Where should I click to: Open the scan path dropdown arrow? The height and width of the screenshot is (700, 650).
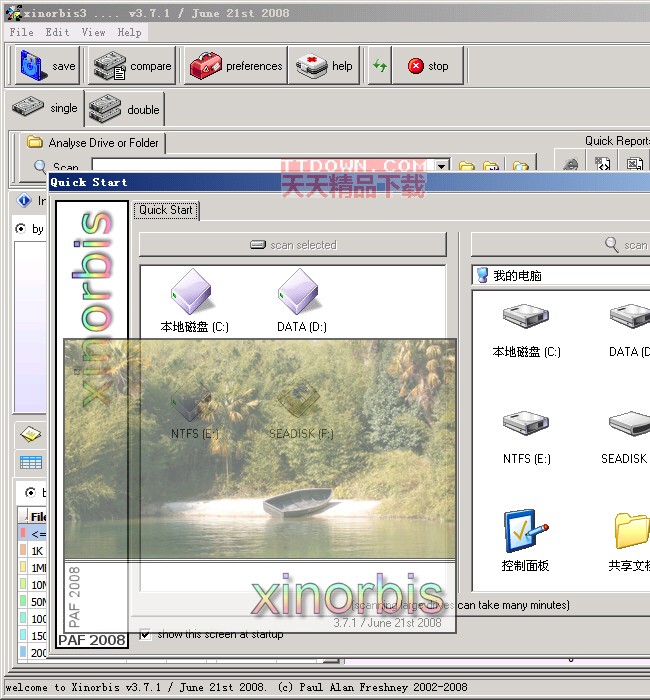tap(441, 166)
